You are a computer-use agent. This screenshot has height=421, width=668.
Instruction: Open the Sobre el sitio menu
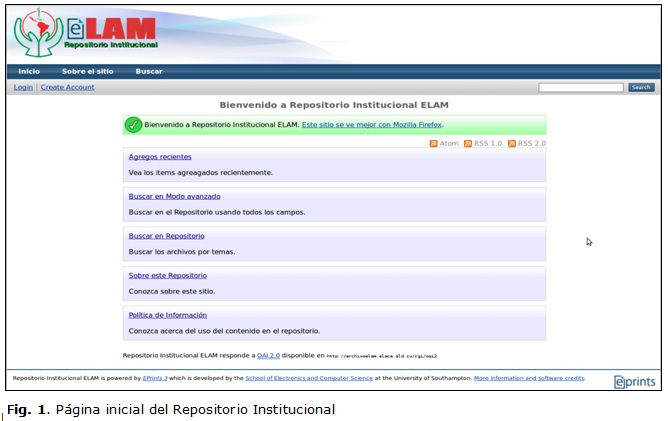tap(87, 71)
